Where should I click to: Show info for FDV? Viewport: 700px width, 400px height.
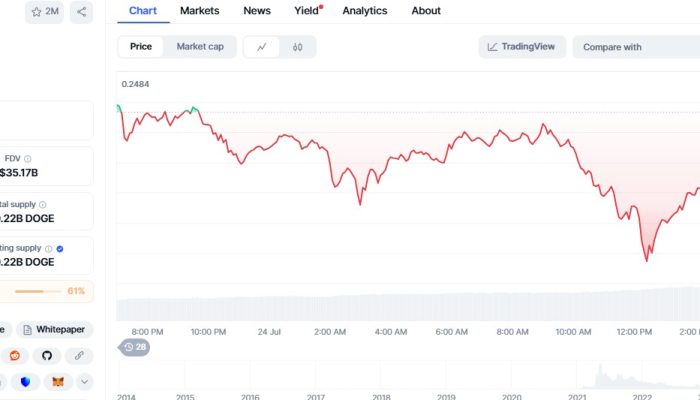[x=28, y=158]
